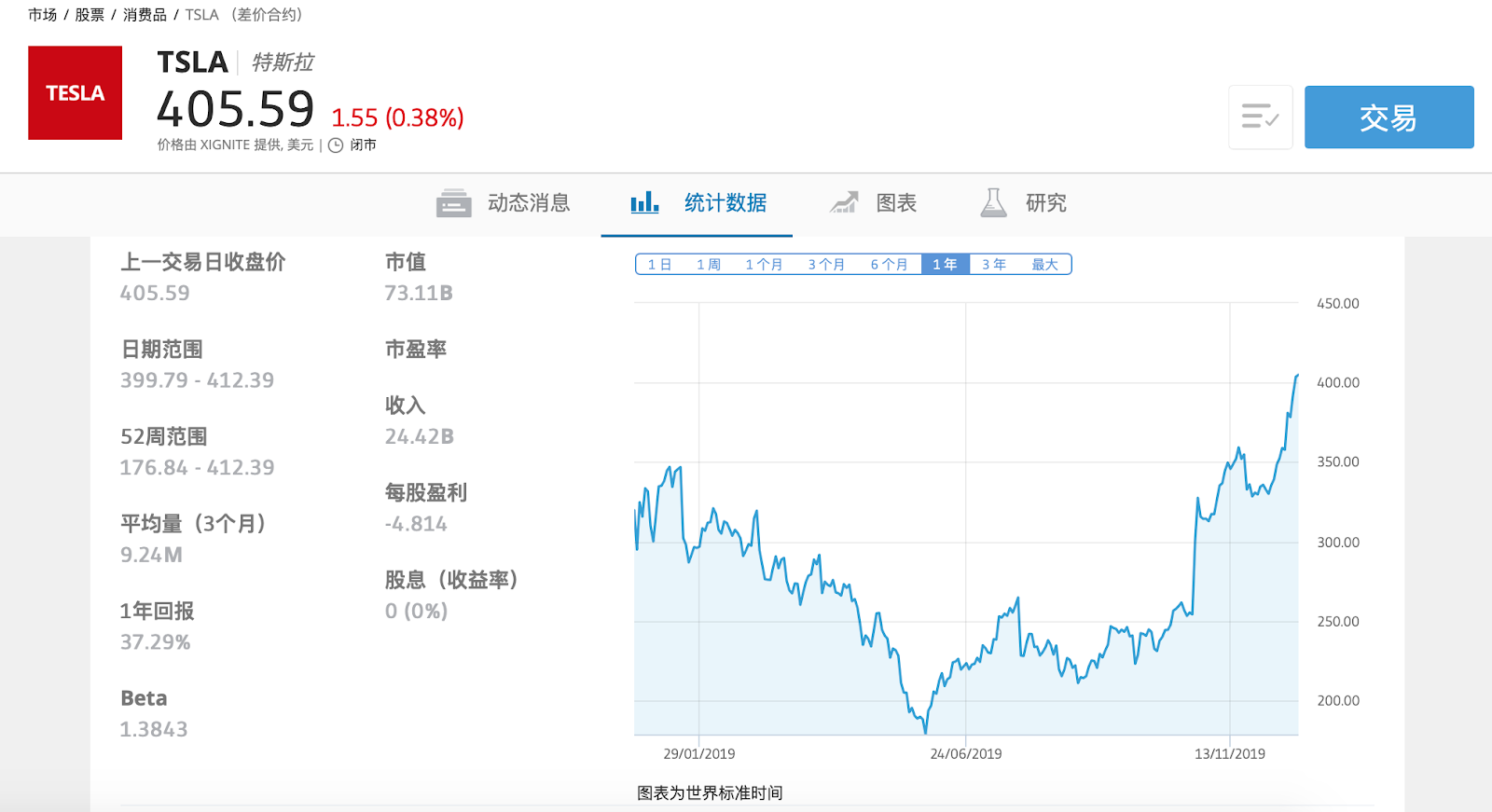This screenshot has height=812, width=1492.
Task: Click the 统计数据 bar chart icon
Action: tap(644, 202)
